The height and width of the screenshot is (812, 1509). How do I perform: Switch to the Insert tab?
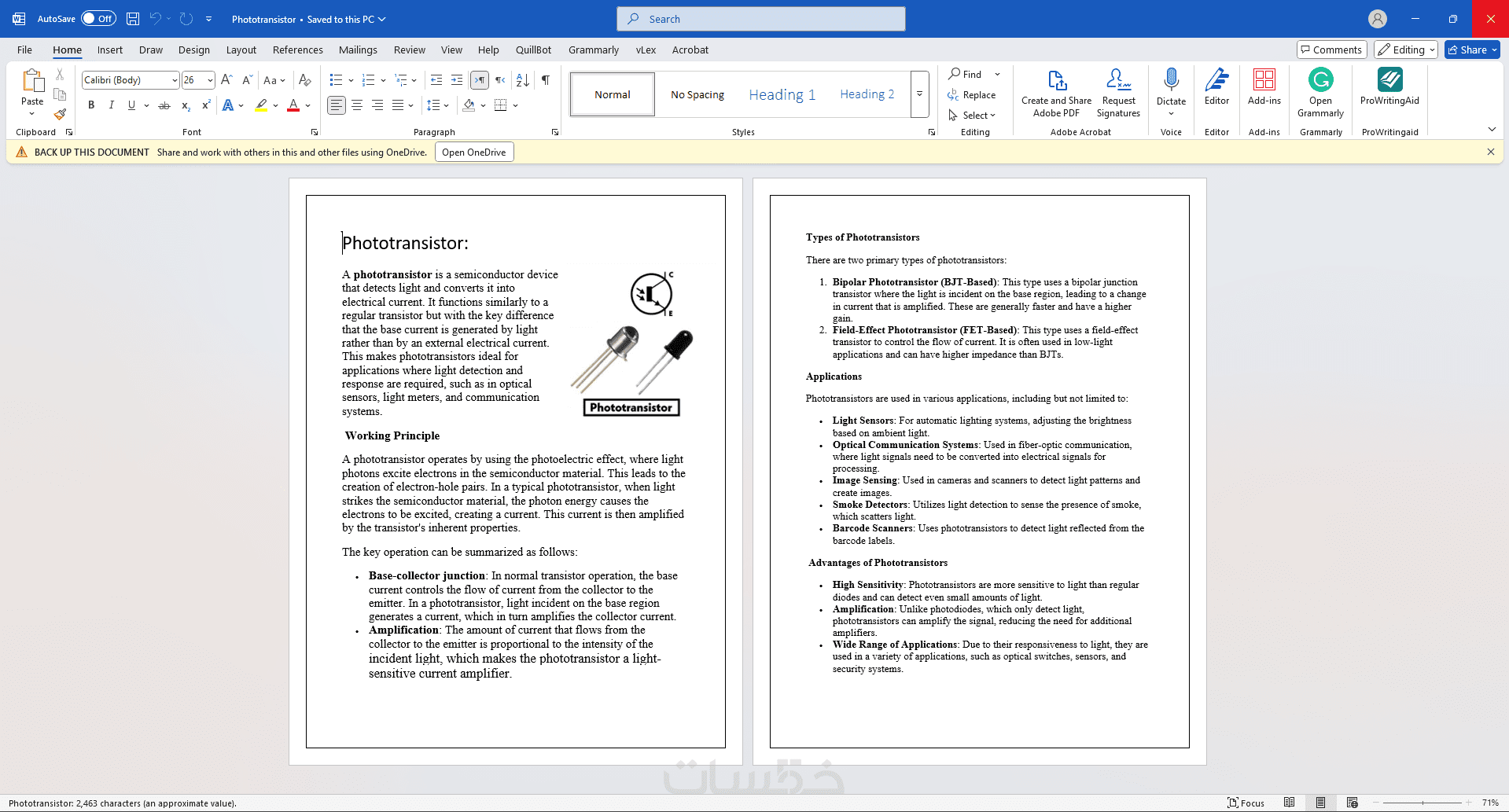coord(110,50)
